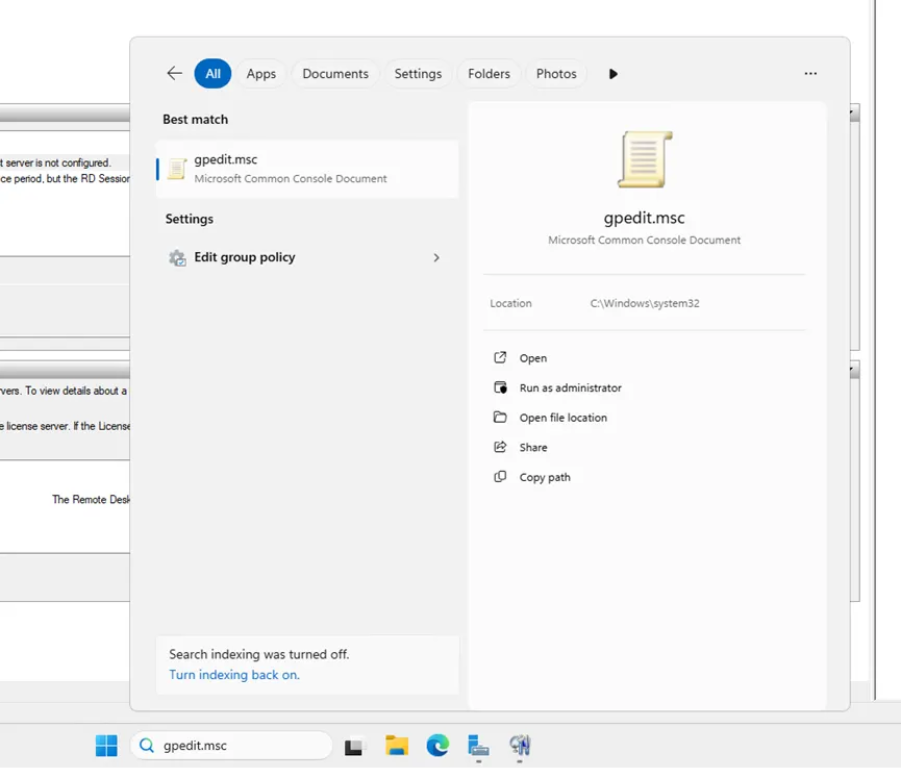
Task: Select the Settings filter tab
Action: coord(418,74)
